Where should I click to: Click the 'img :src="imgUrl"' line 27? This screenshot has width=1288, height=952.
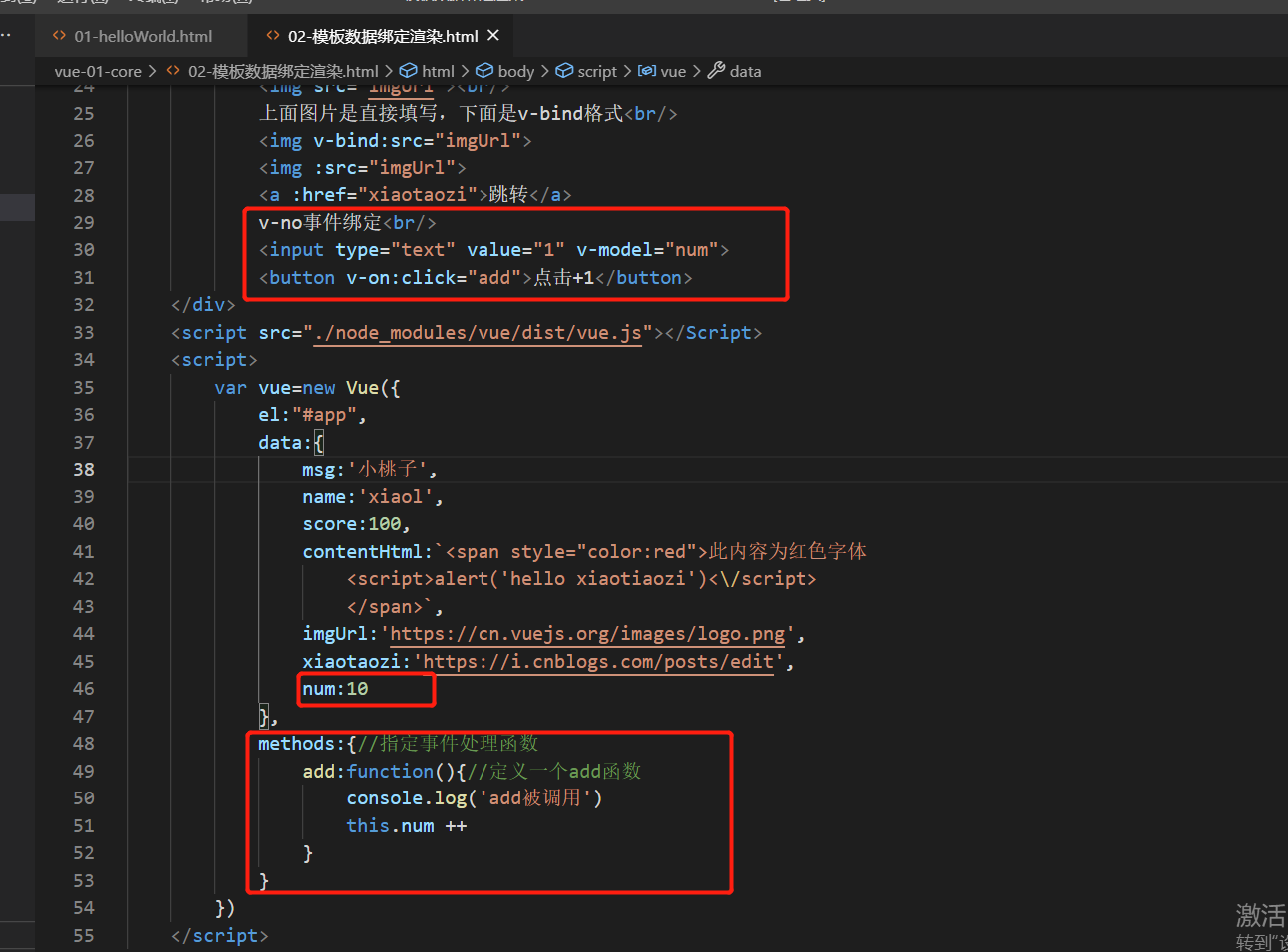[362, 168]
